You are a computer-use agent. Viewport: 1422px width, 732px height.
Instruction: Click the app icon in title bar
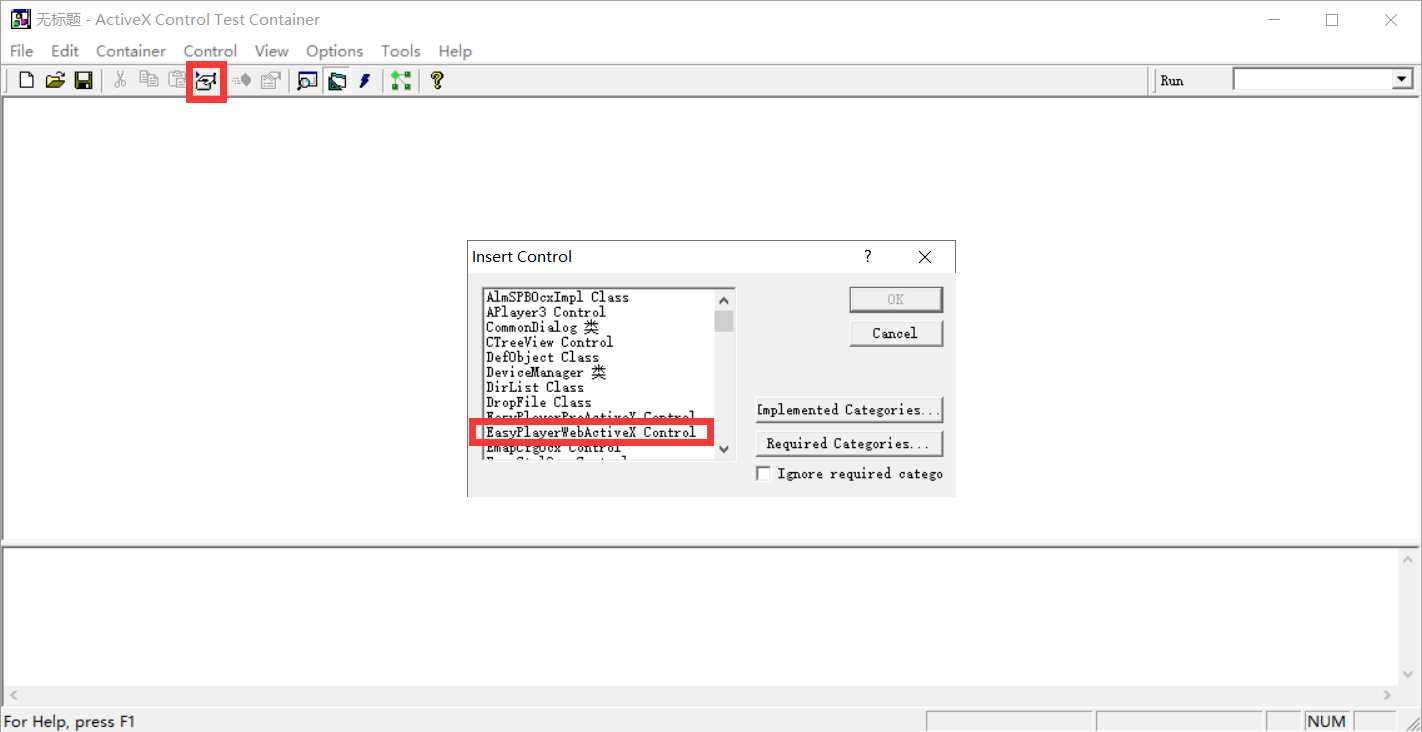point(20,19)
